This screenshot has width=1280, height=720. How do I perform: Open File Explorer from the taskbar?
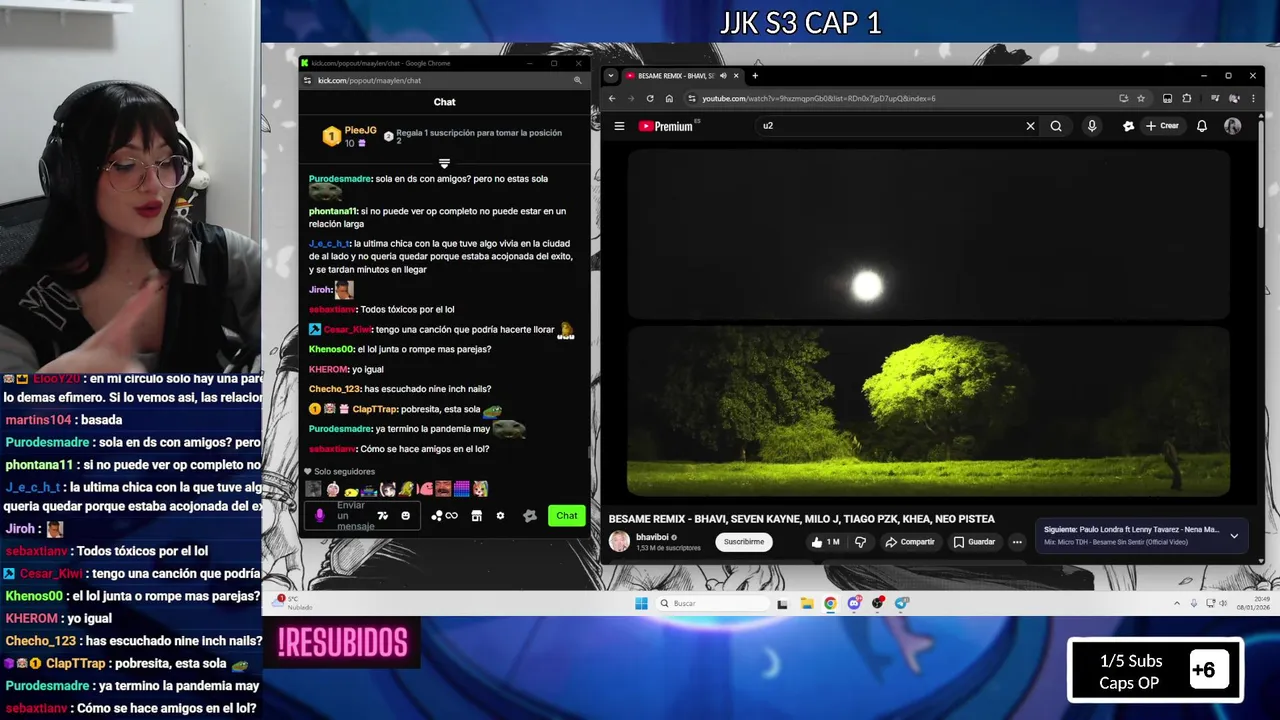[806, 603]
